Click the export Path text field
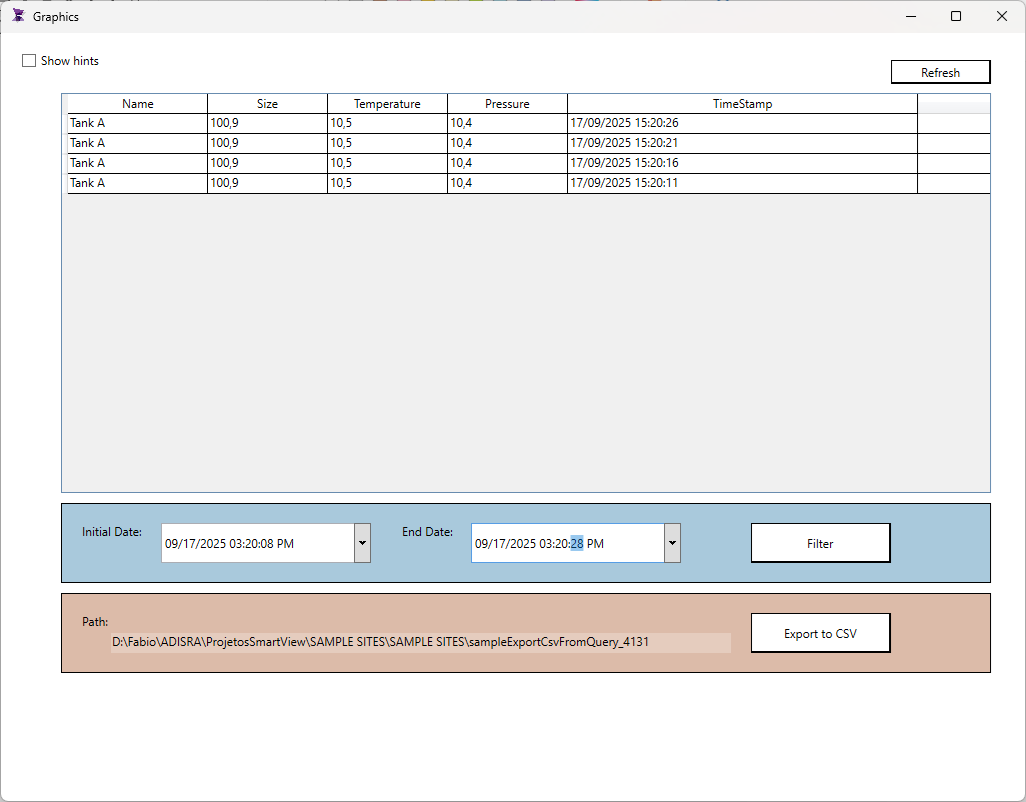This screenshot has height=802, width=1026. pyautogui.click(x=420, y=643)
